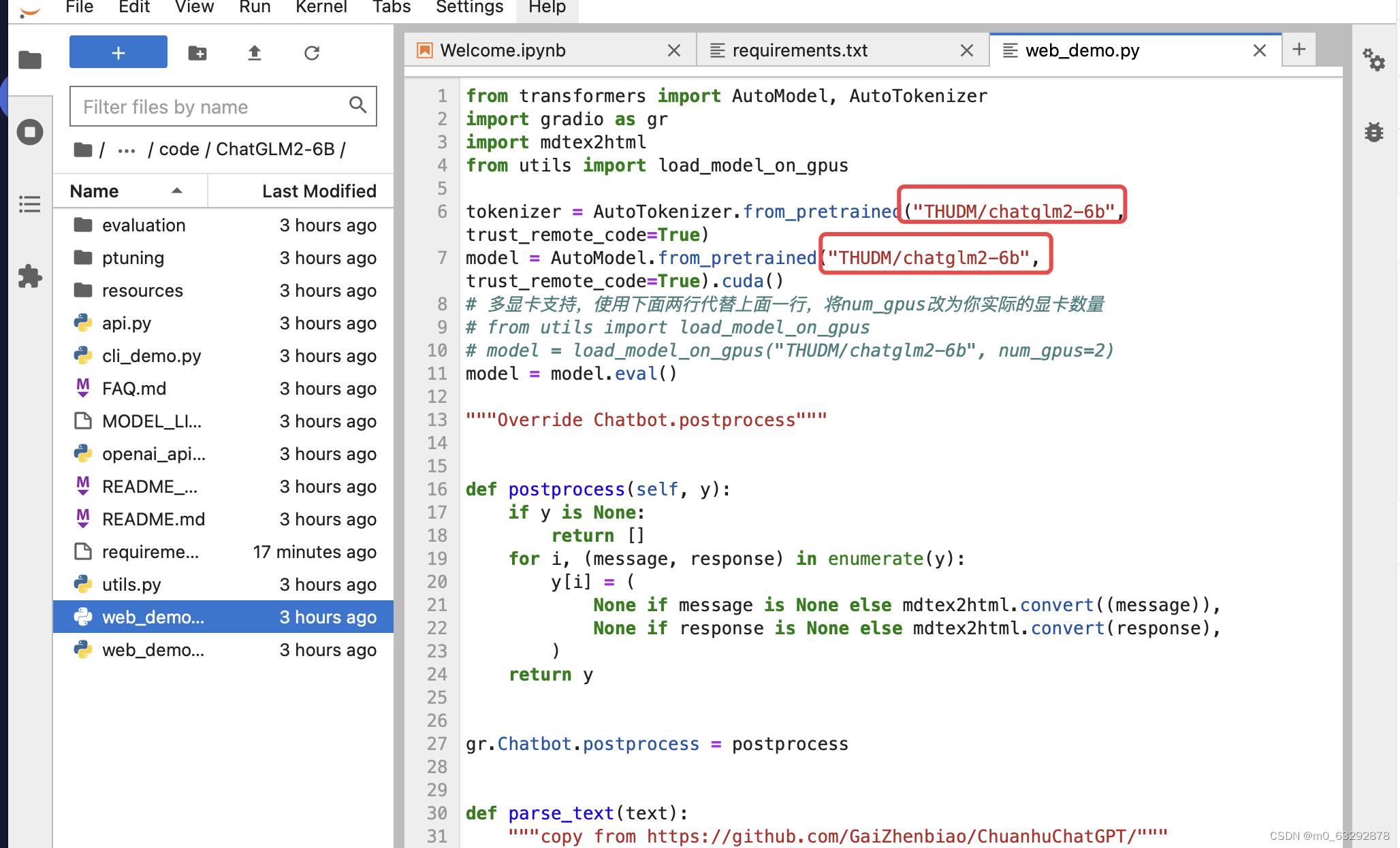Switch to the requirements.txt tab
Screen dimensions: 1400x848
(x=800, y=50)
